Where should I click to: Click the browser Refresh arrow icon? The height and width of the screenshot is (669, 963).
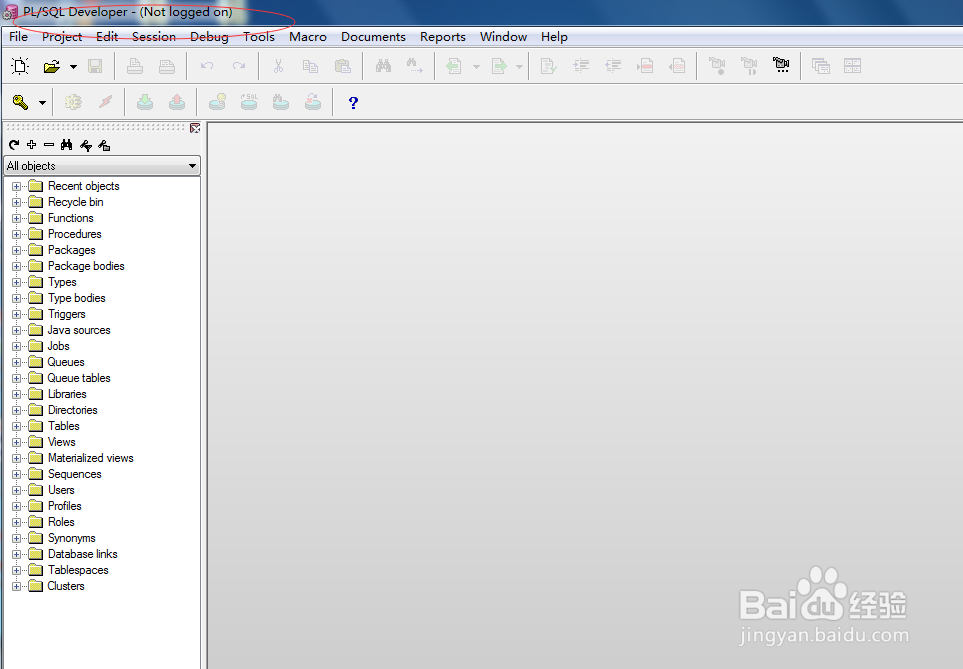pos(14,145)
